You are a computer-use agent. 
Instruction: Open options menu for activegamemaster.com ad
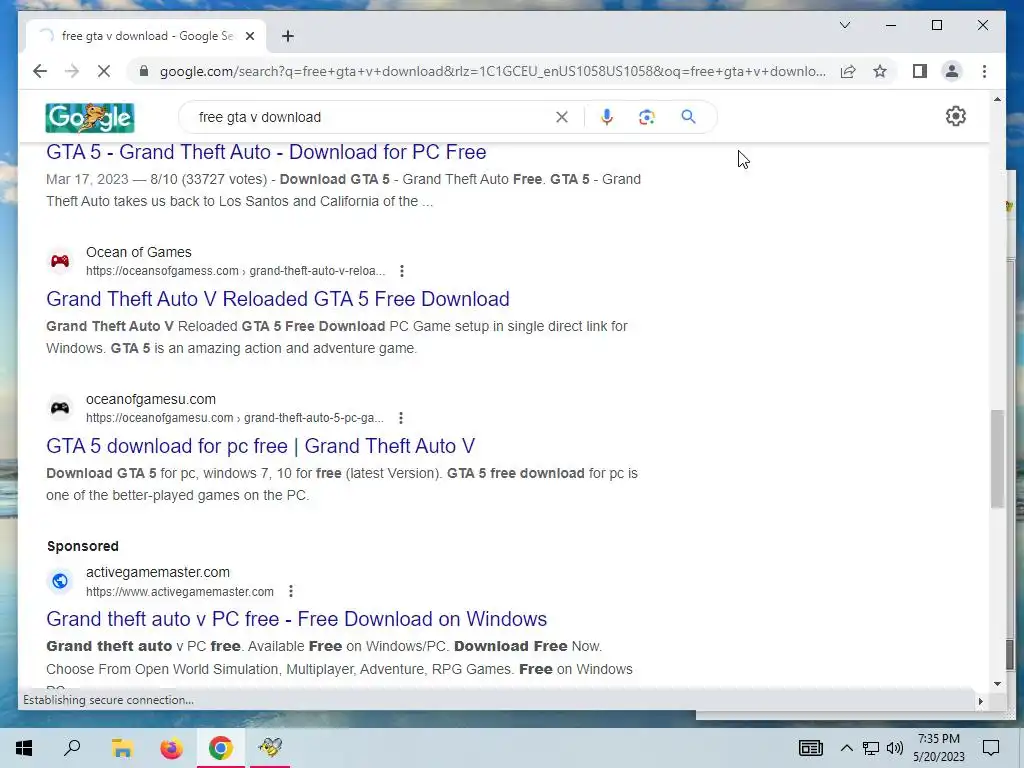click(291, 591)
